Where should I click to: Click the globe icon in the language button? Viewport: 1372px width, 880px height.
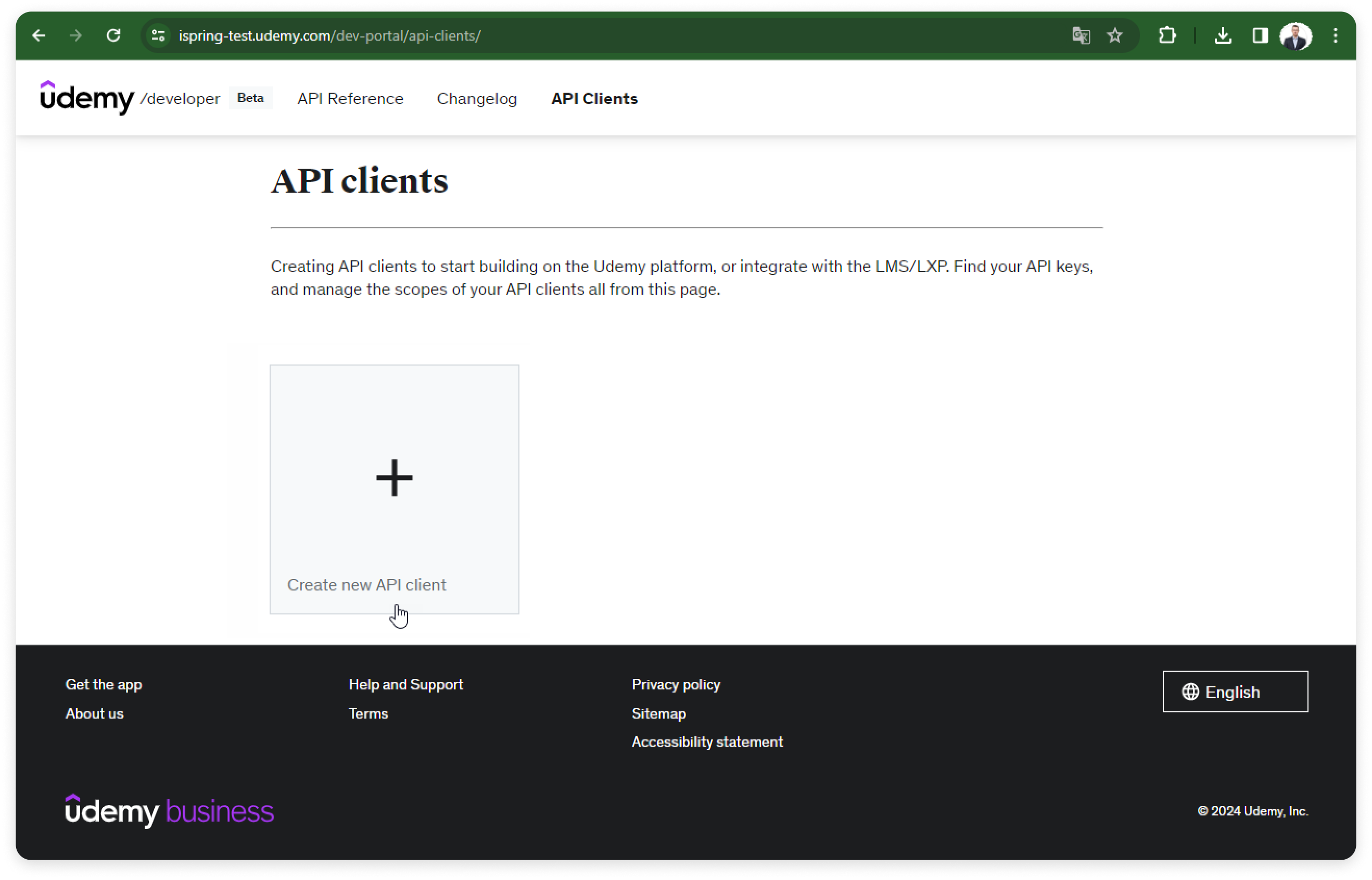pos(1190,692)
